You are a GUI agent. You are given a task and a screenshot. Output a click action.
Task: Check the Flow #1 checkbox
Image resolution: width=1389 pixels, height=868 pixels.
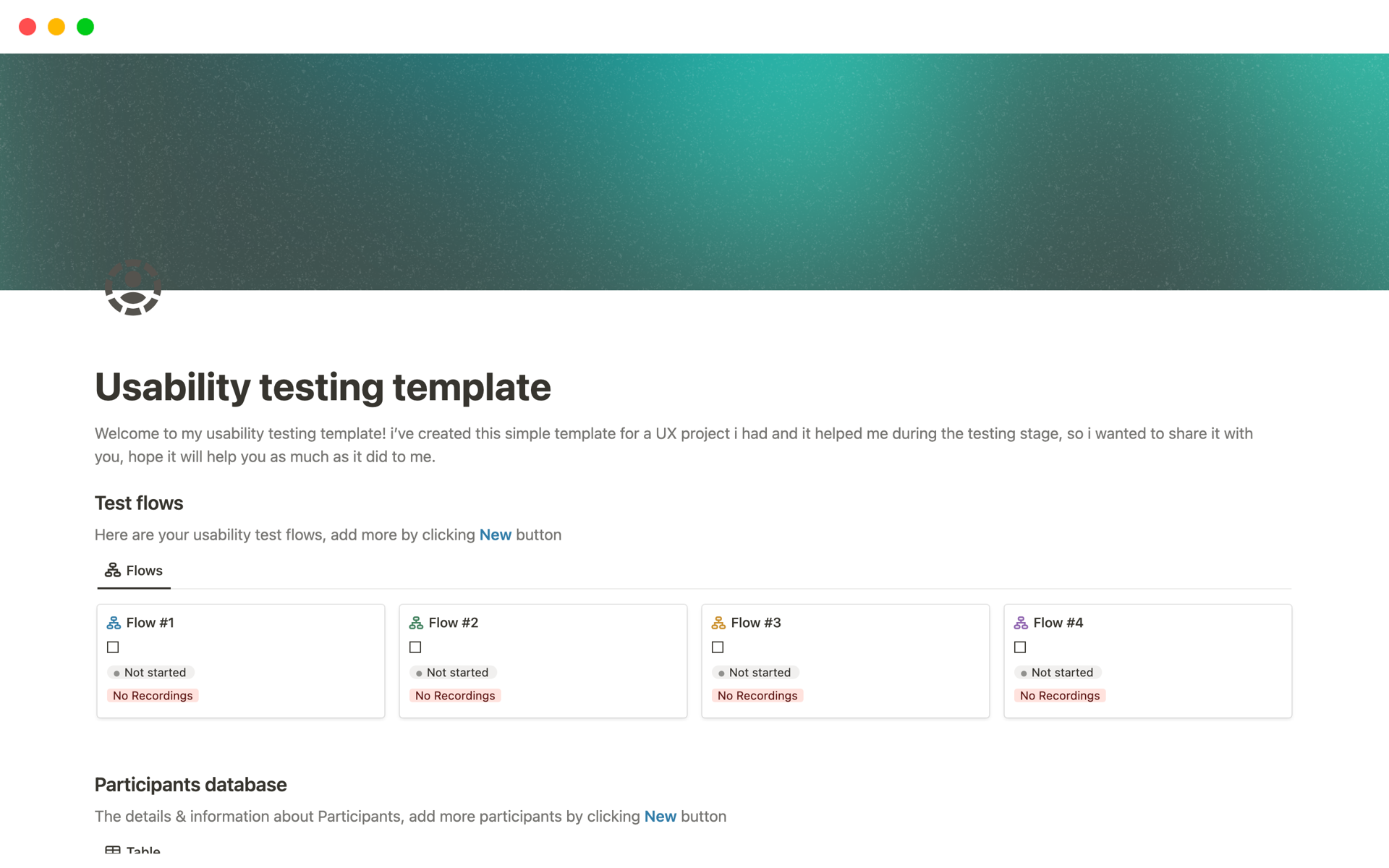113,647
